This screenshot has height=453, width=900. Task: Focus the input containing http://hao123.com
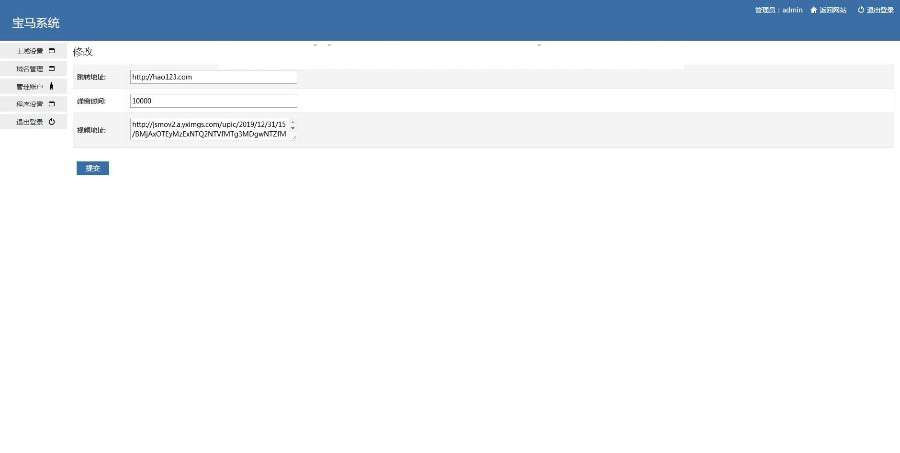(x=213, y=77)
